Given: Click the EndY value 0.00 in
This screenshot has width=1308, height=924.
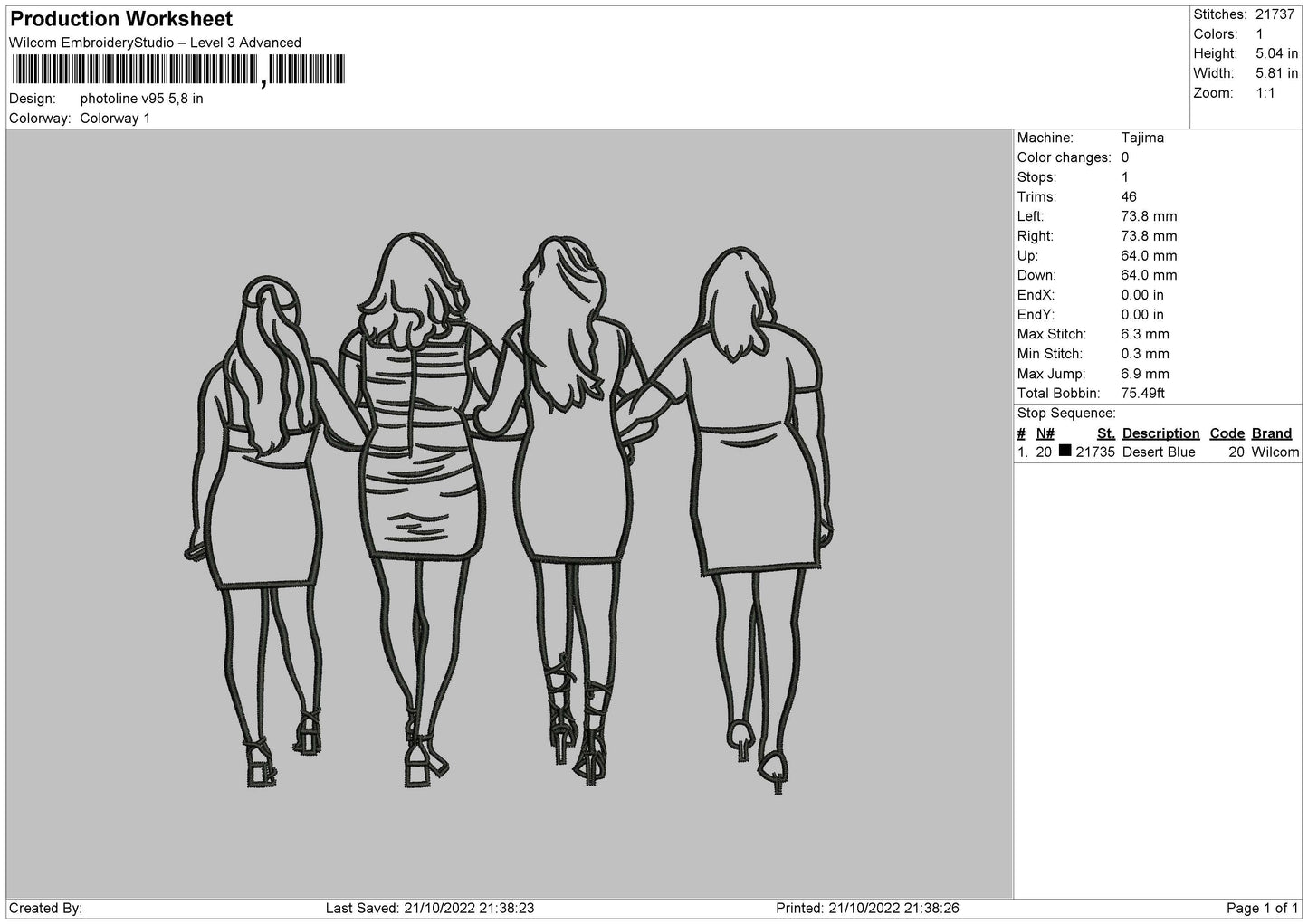Looking at the screenshot, I should [x=1142, y=315].
